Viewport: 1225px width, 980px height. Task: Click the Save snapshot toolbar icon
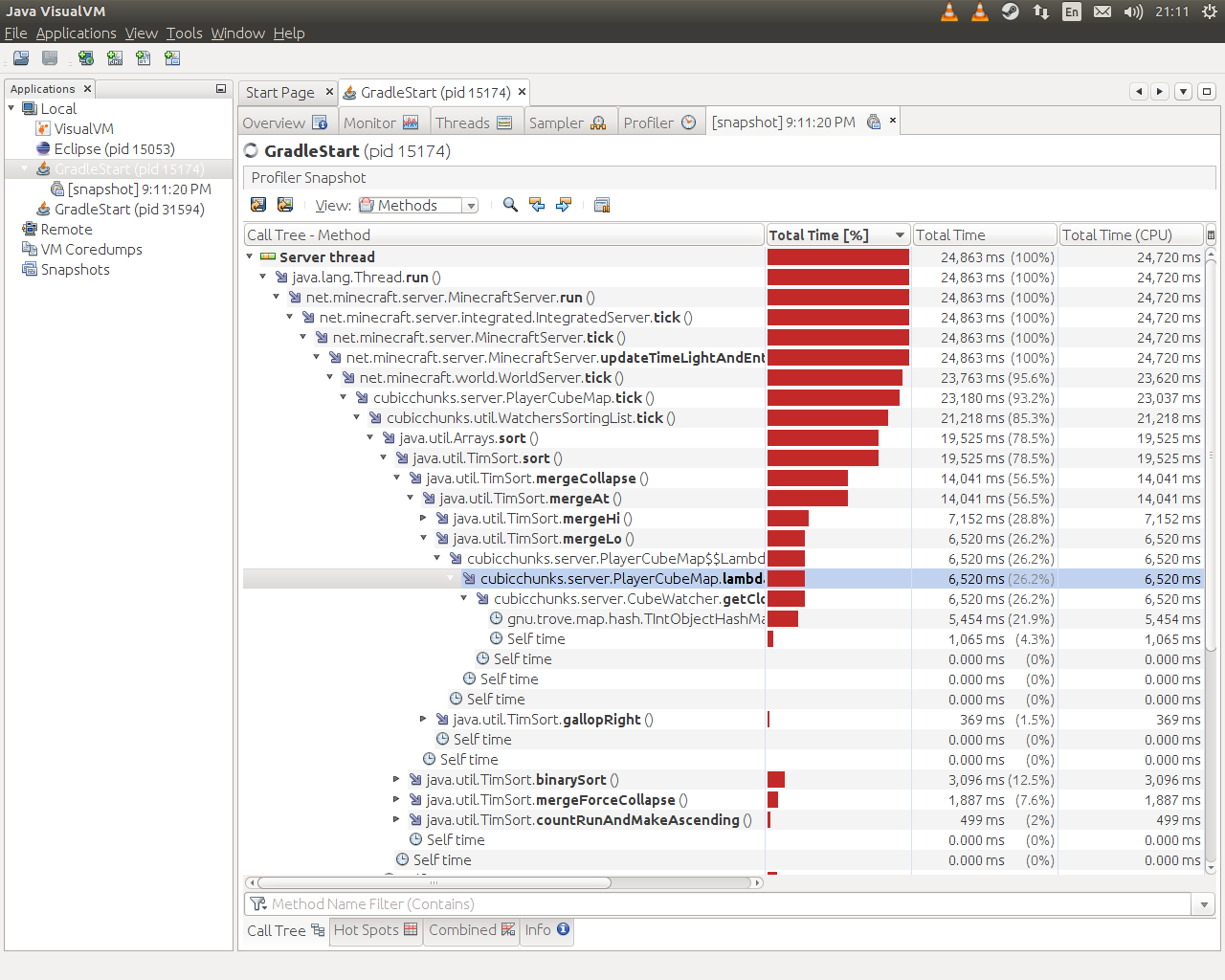coord(258,205)
